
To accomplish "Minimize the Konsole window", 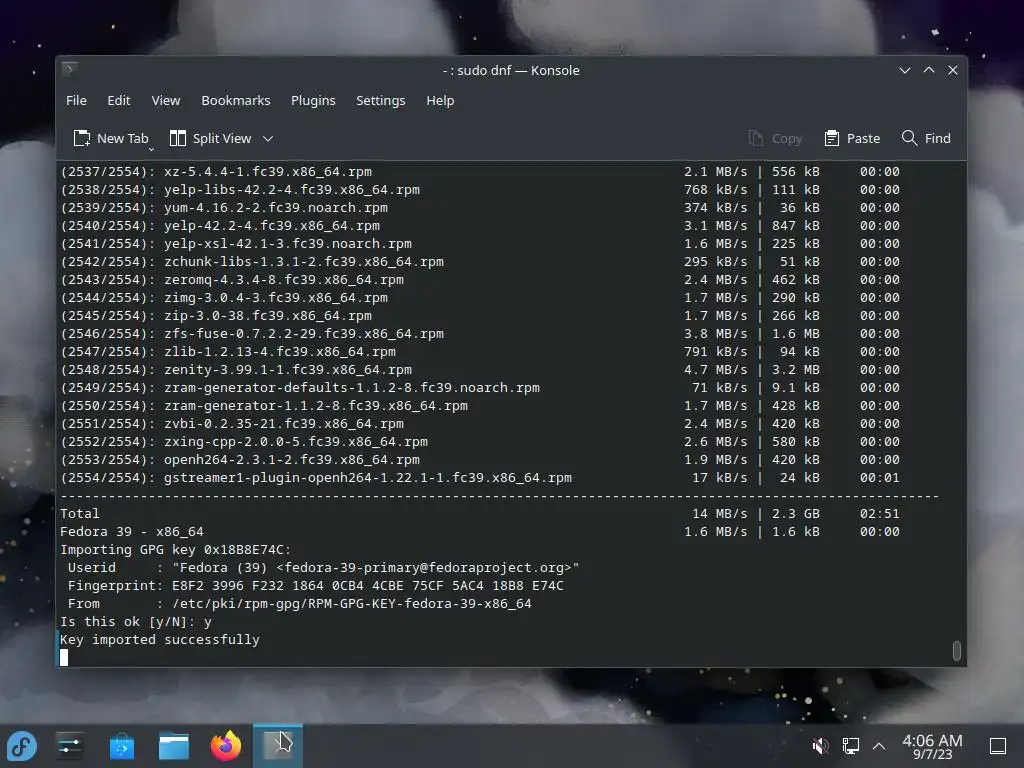I will 904,71.
